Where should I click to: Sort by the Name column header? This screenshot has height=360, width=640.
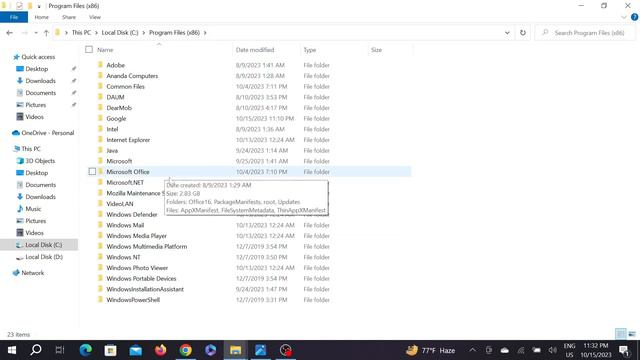[x=105, y=50]
